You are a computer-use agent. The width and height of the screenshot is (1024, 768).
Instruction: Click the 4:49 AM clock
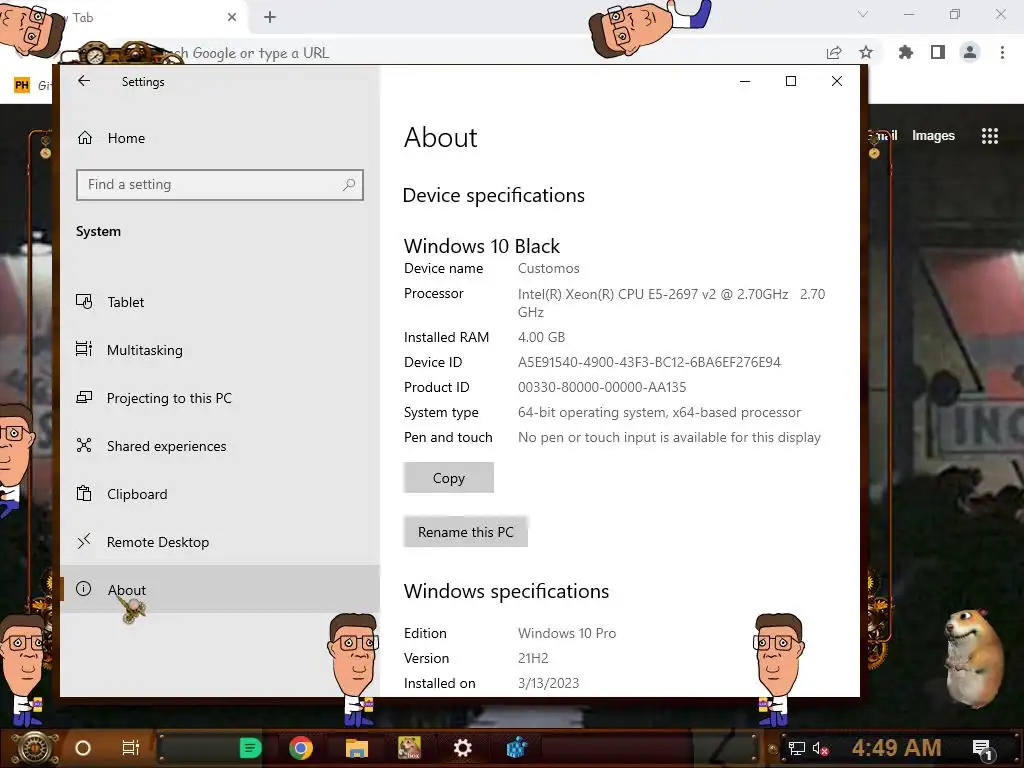897,748
